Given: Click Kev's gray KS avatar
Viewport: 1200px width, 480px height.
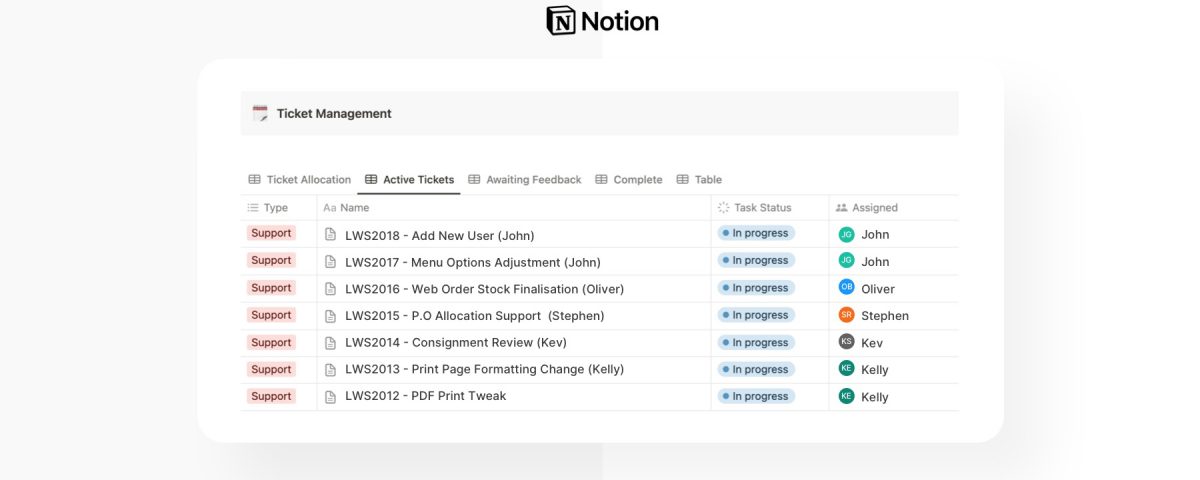Looking at the screenshot, I should 846,342.
